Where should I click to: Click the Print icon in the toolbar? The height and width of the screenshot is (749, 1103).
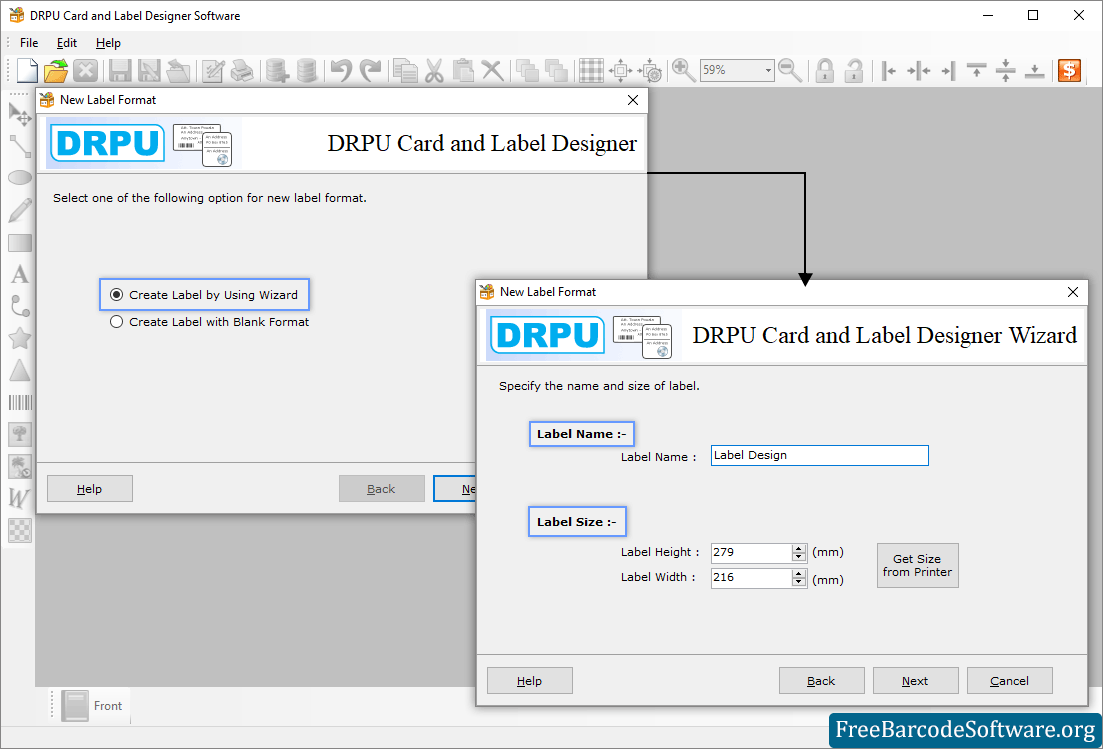[x=242, y=70]
